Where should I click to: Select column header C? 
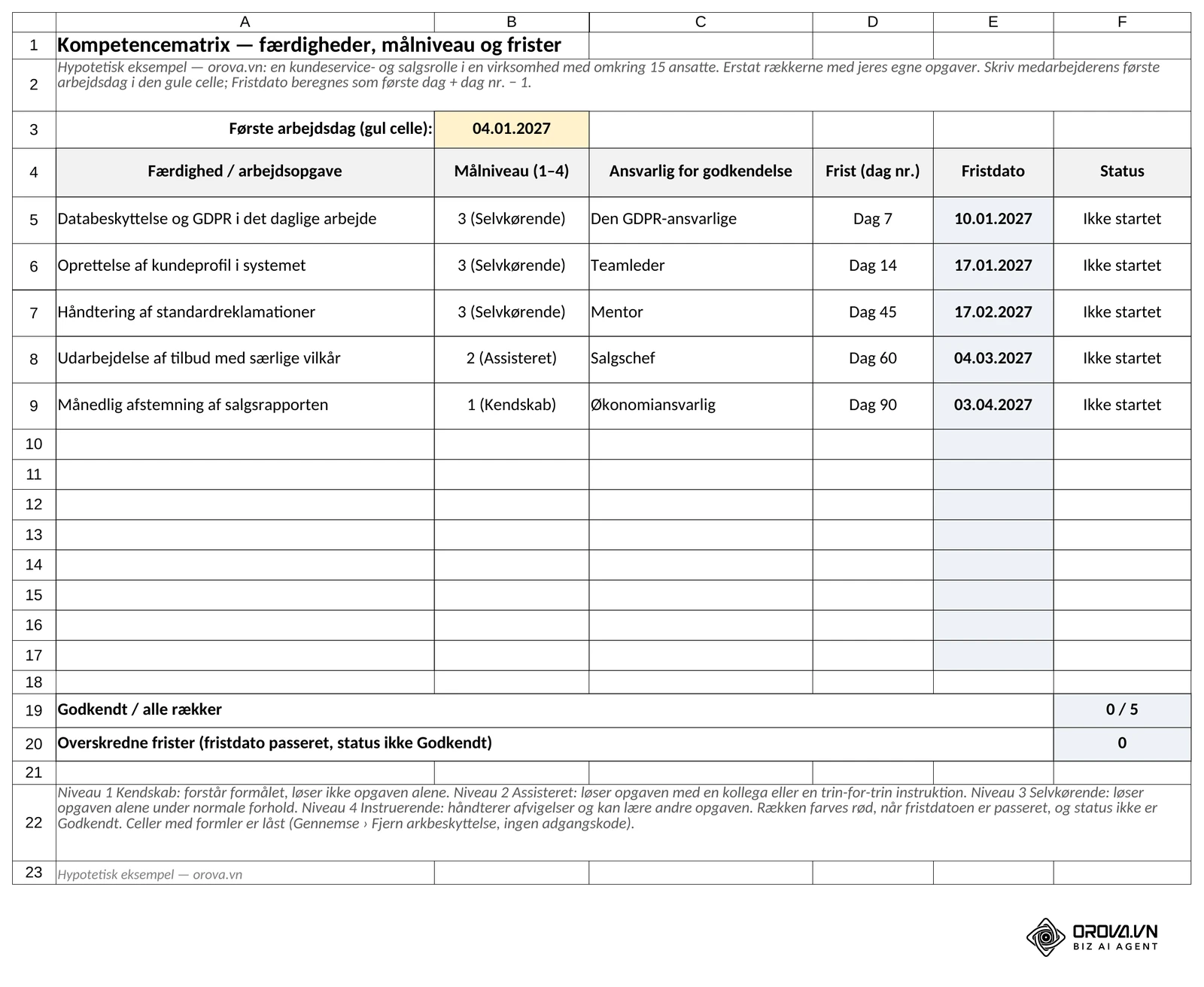click(701, 22)
